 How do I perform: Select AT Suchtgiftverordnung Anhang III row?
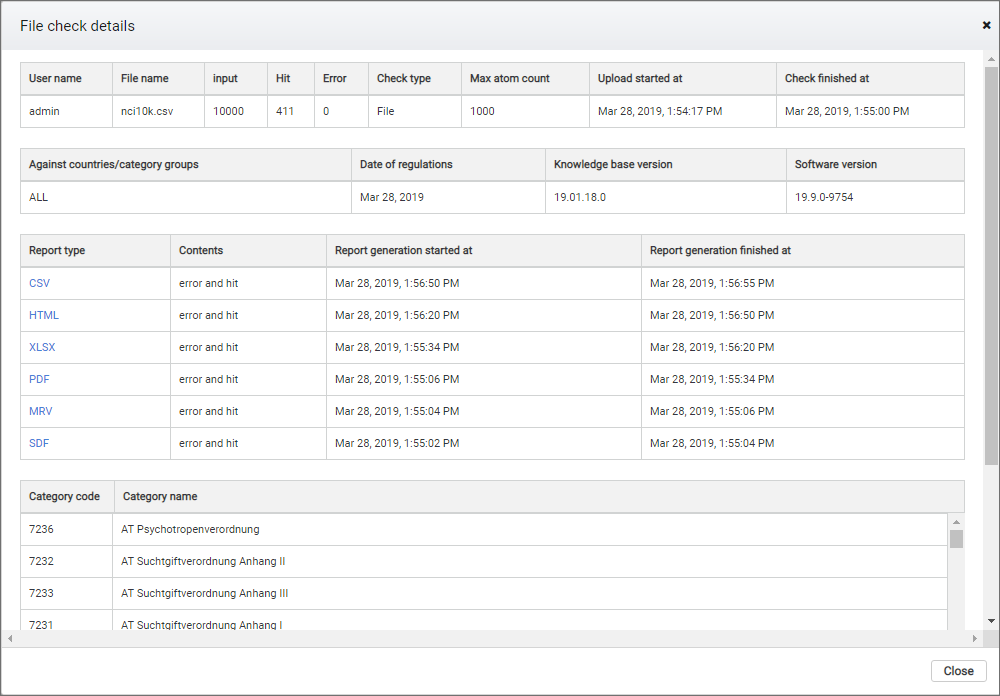pos(204,593)
